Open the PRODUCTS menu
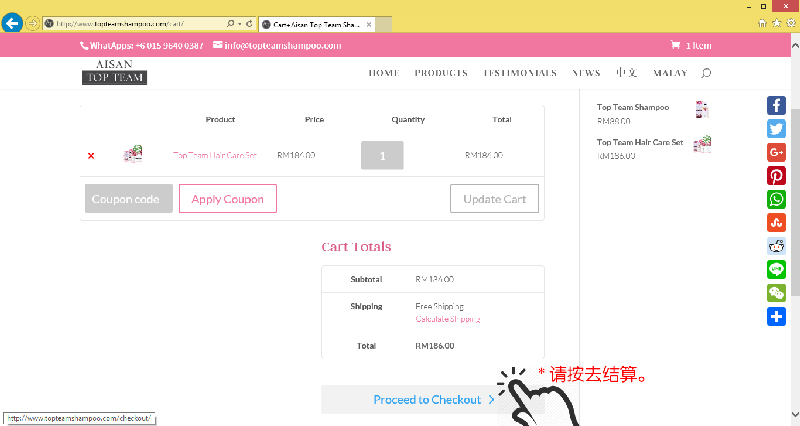800x426 pixels. coord(441,73)
